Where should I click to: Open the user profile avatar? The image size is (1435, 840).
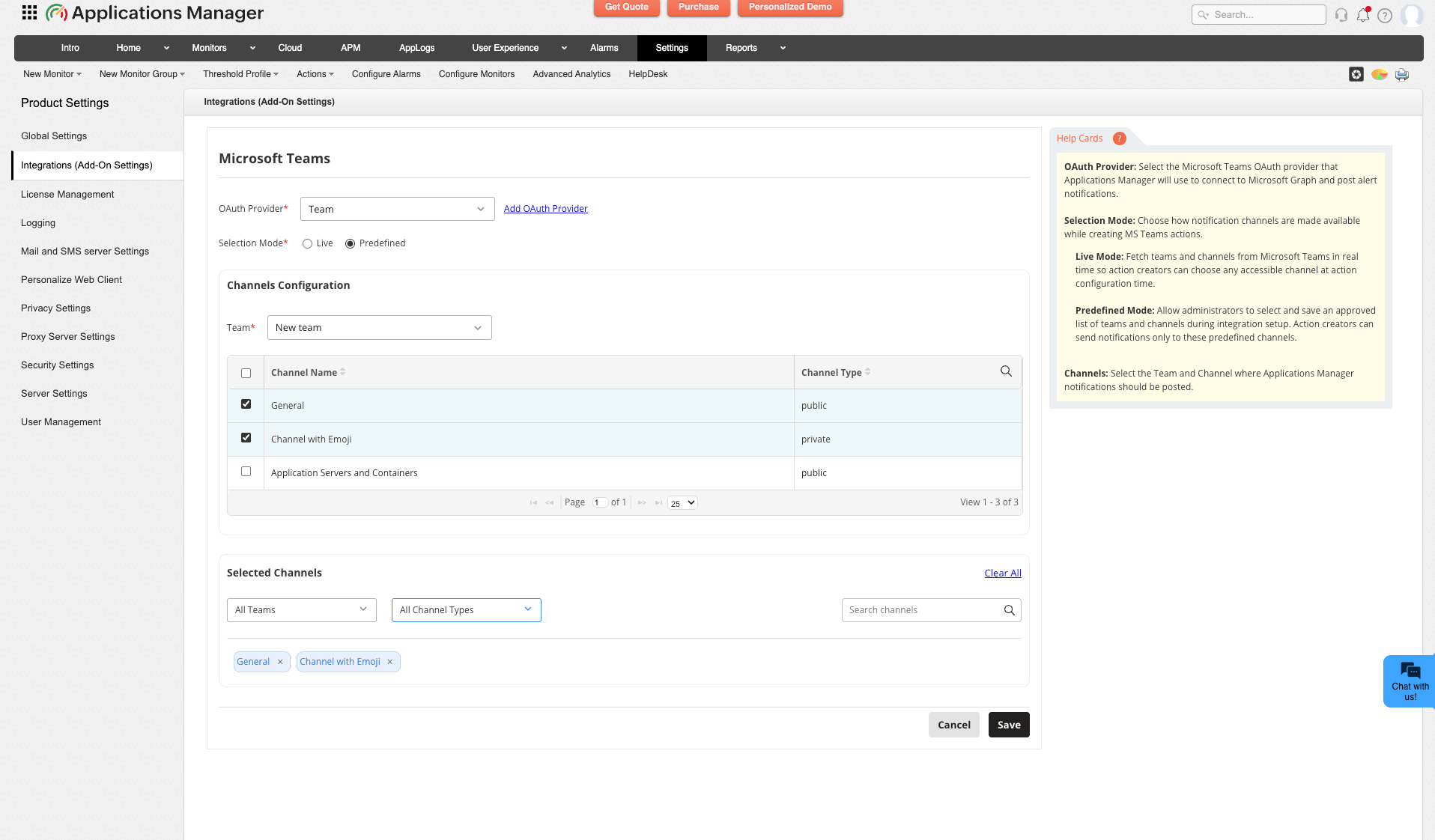(x=1412, y=15)
